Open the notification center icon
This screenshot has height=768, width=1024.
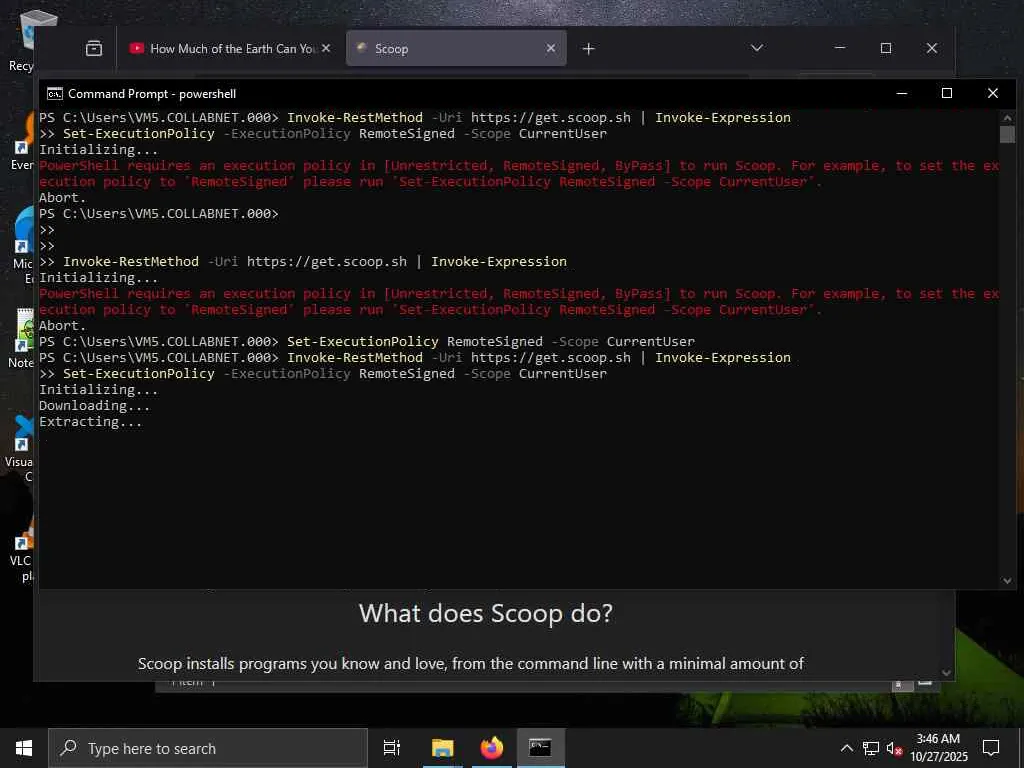tap(991, 748)
